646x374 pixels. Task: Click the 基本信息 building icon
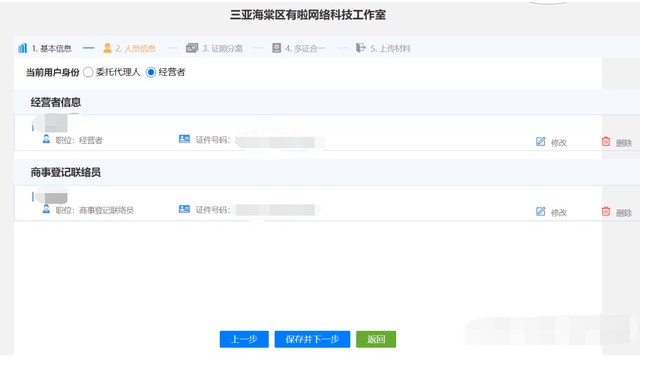(x=23, y=49)
